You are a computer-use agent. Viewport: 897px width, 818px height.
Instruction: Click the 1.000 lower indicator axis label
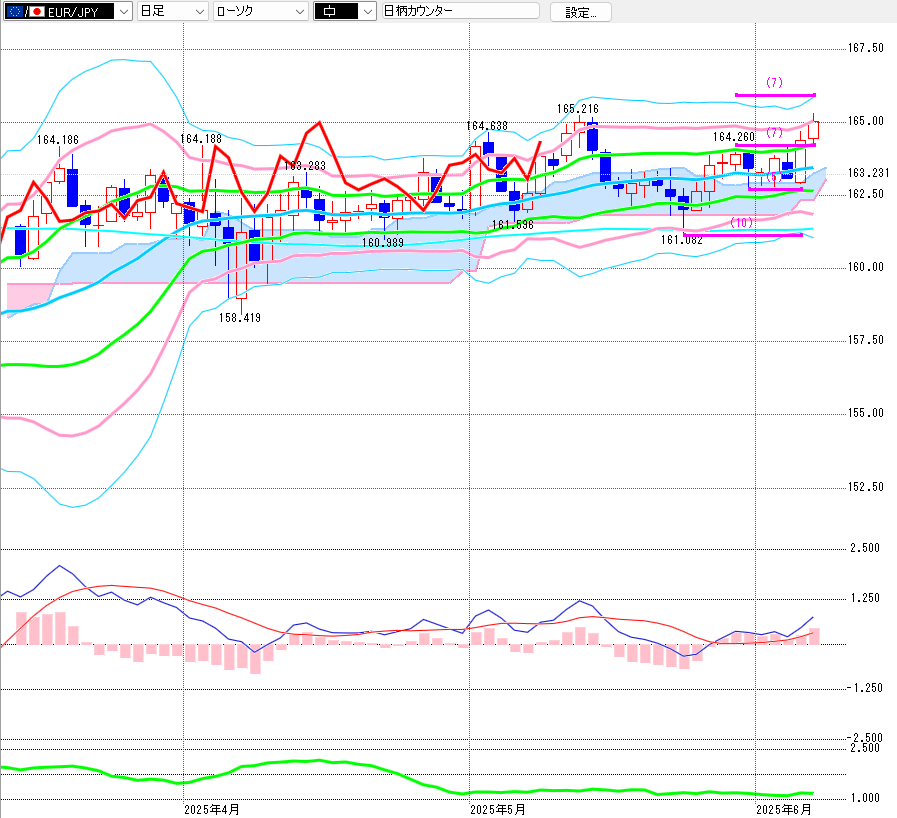point(865,798)
